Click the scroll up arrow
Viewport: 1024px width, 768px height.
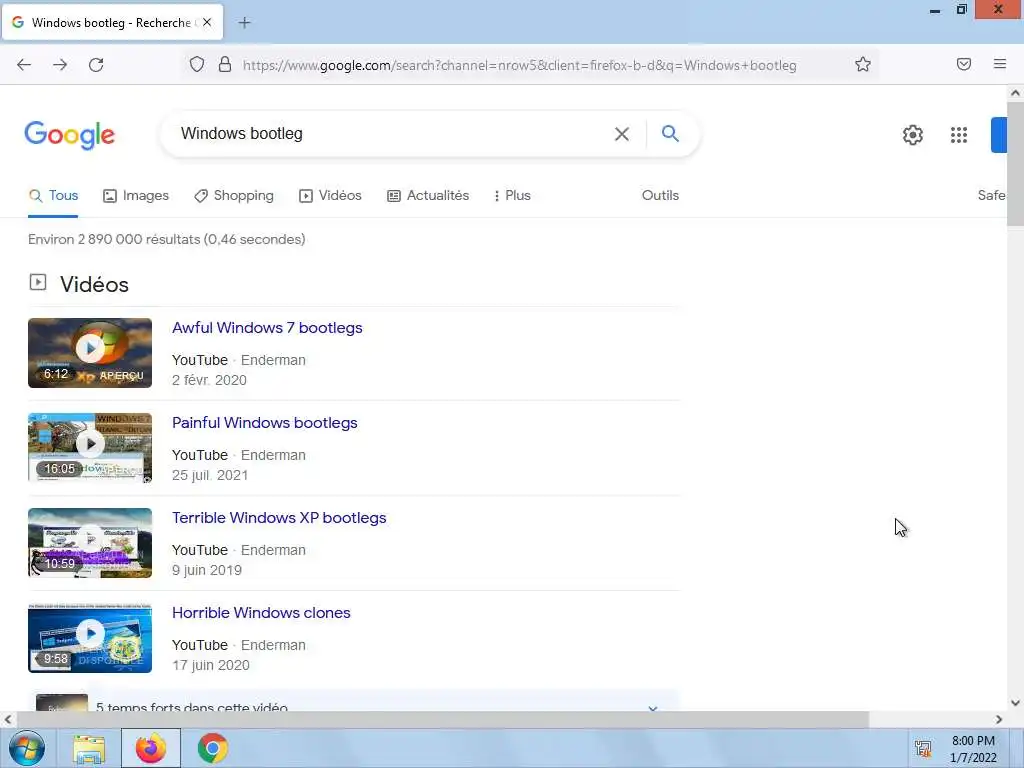[x=1015, y=93]
